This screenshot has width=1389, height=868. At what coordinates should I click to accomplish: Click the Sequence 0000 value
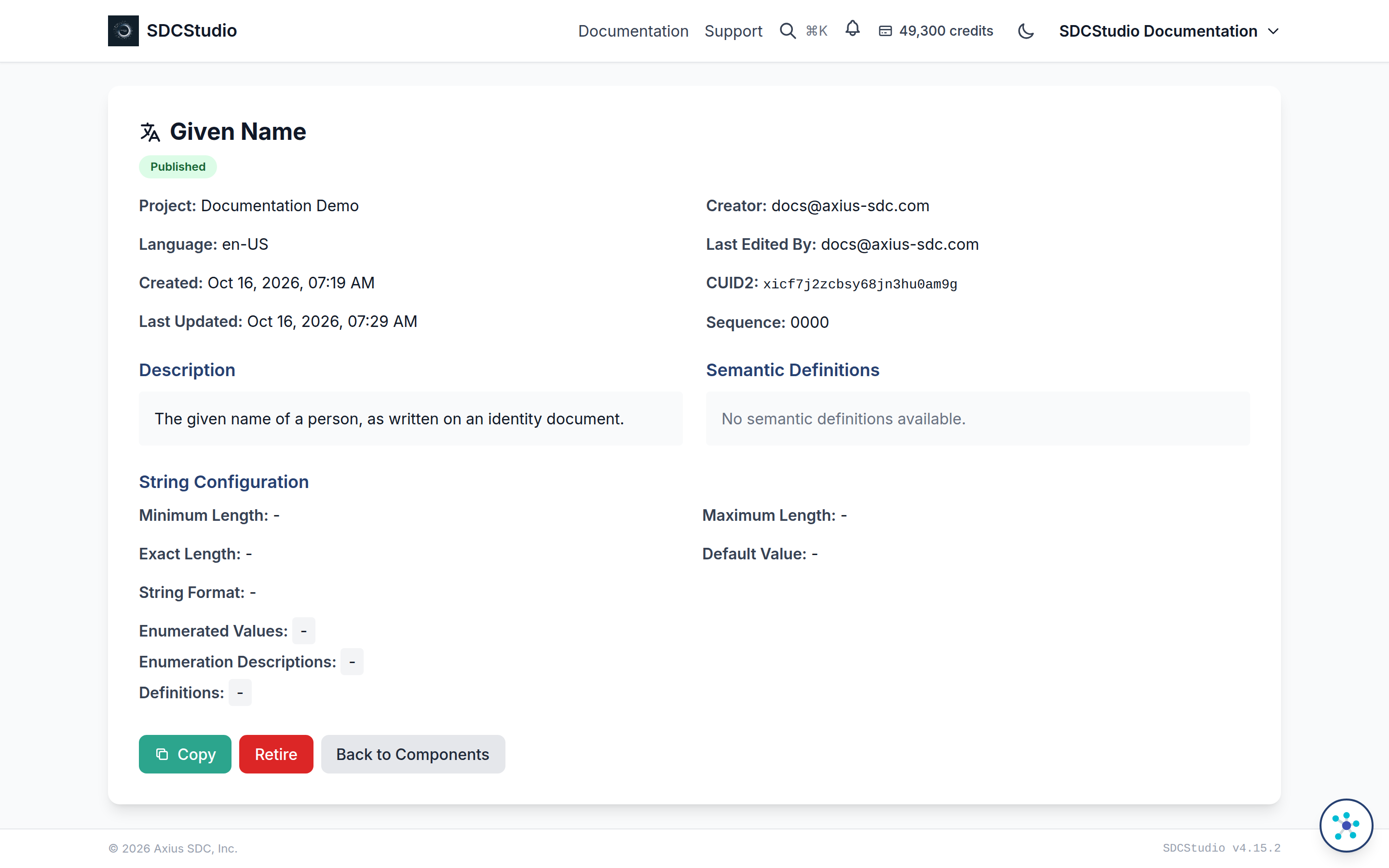[x=809, y=323]
